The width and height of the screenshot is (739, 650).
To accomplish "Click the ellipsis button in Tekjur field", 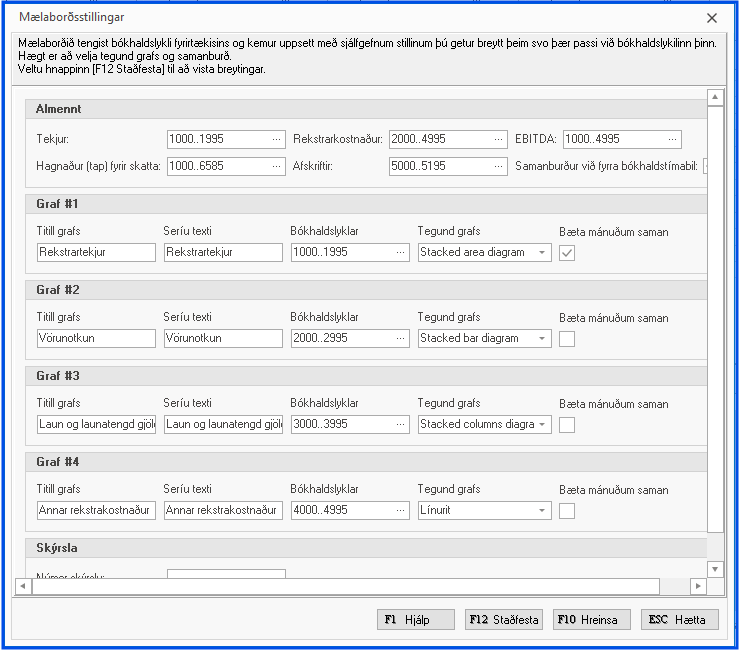I will coord(275,139).
